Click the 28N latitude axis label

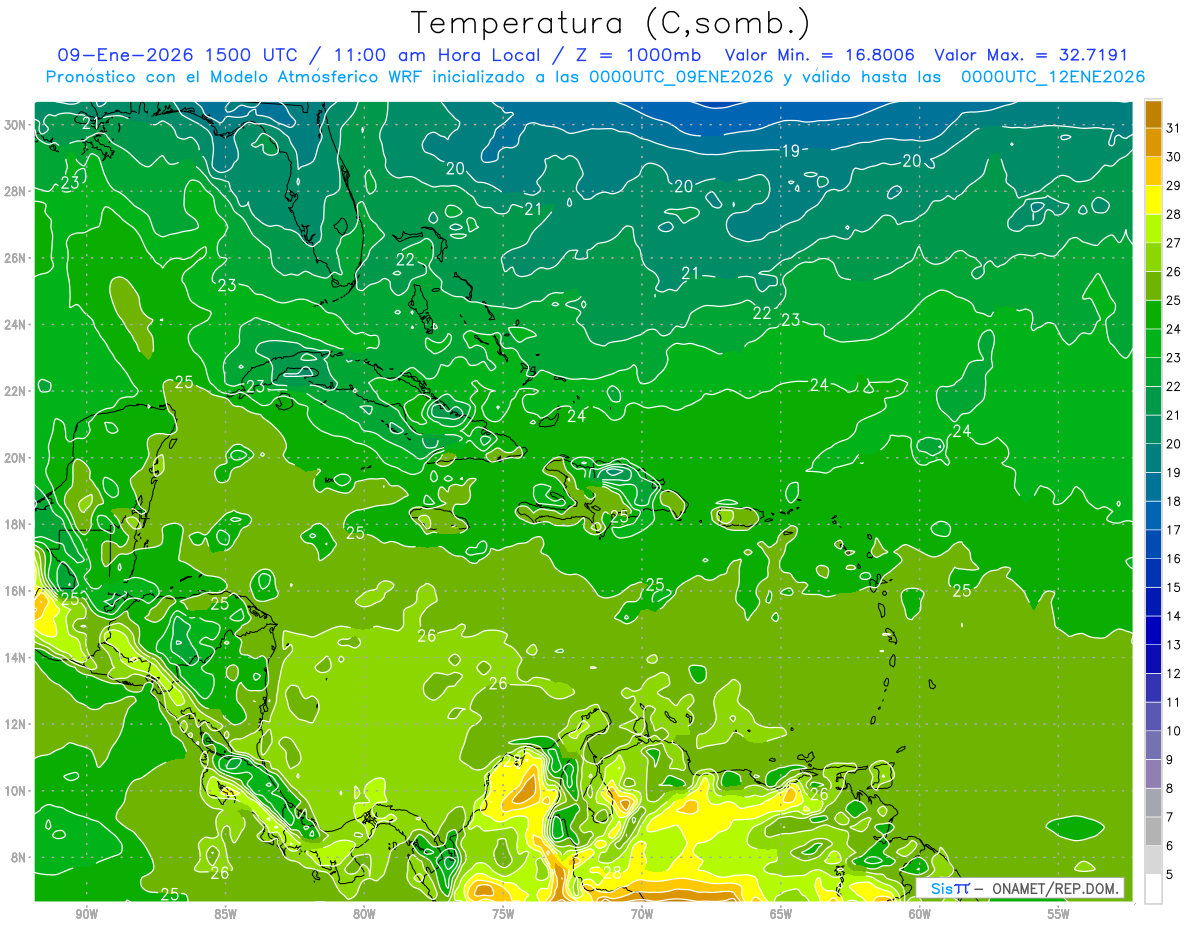point(16,191)
